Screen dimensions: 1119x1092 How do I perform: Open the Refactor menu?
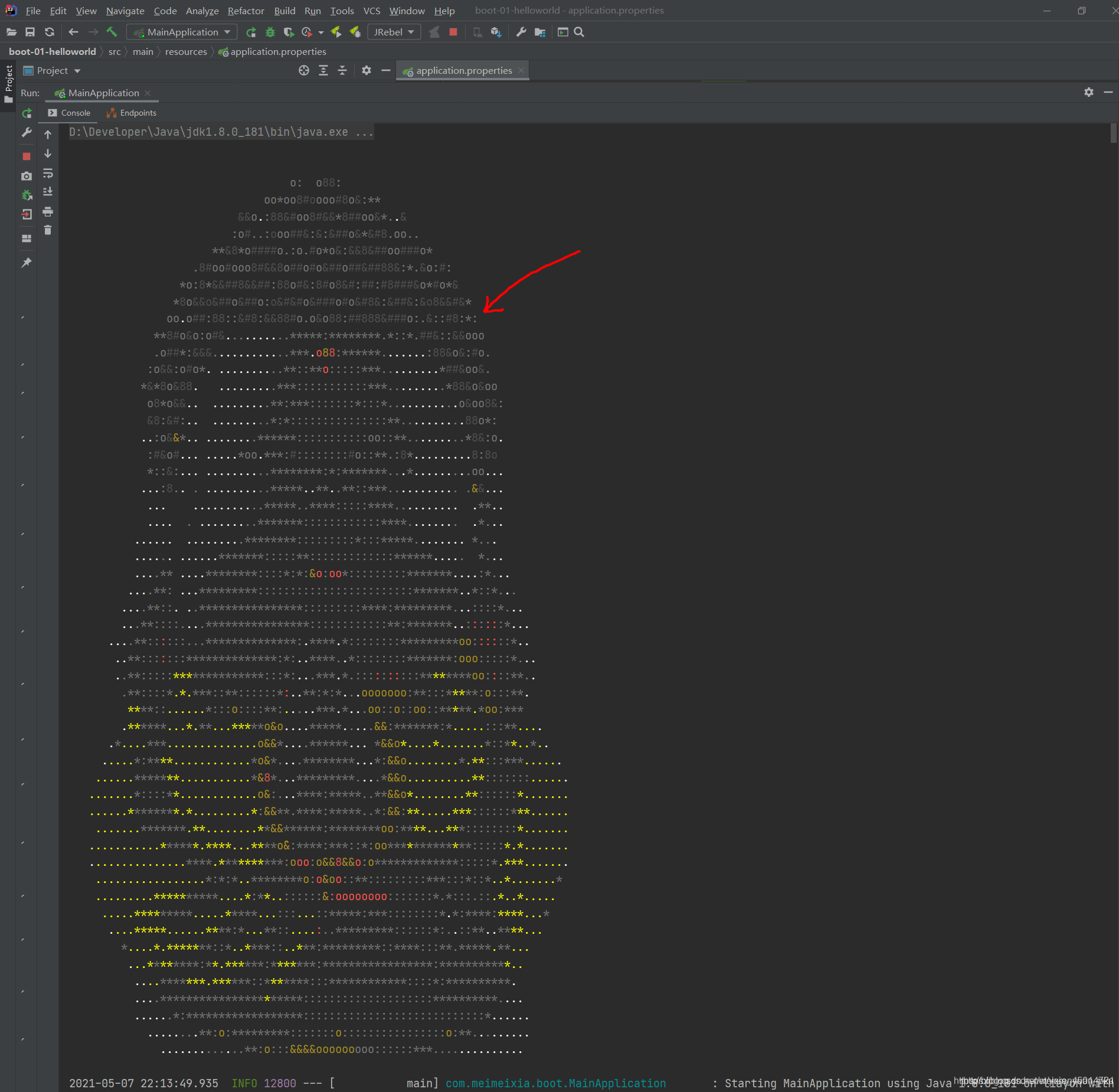tap(246, 11)
